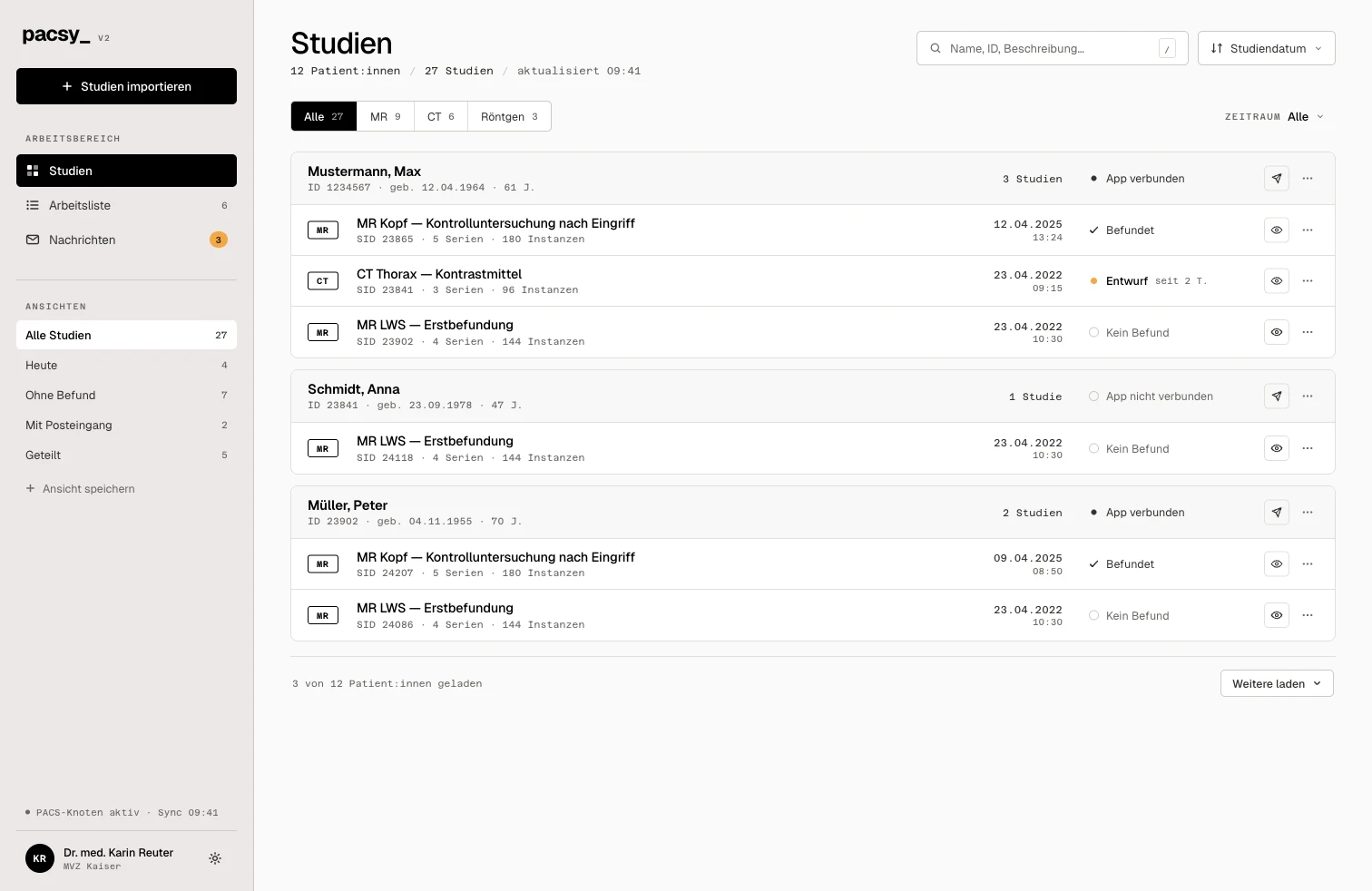Select the Alle 27 tab

pyautogui.click(x=324, y=117)
